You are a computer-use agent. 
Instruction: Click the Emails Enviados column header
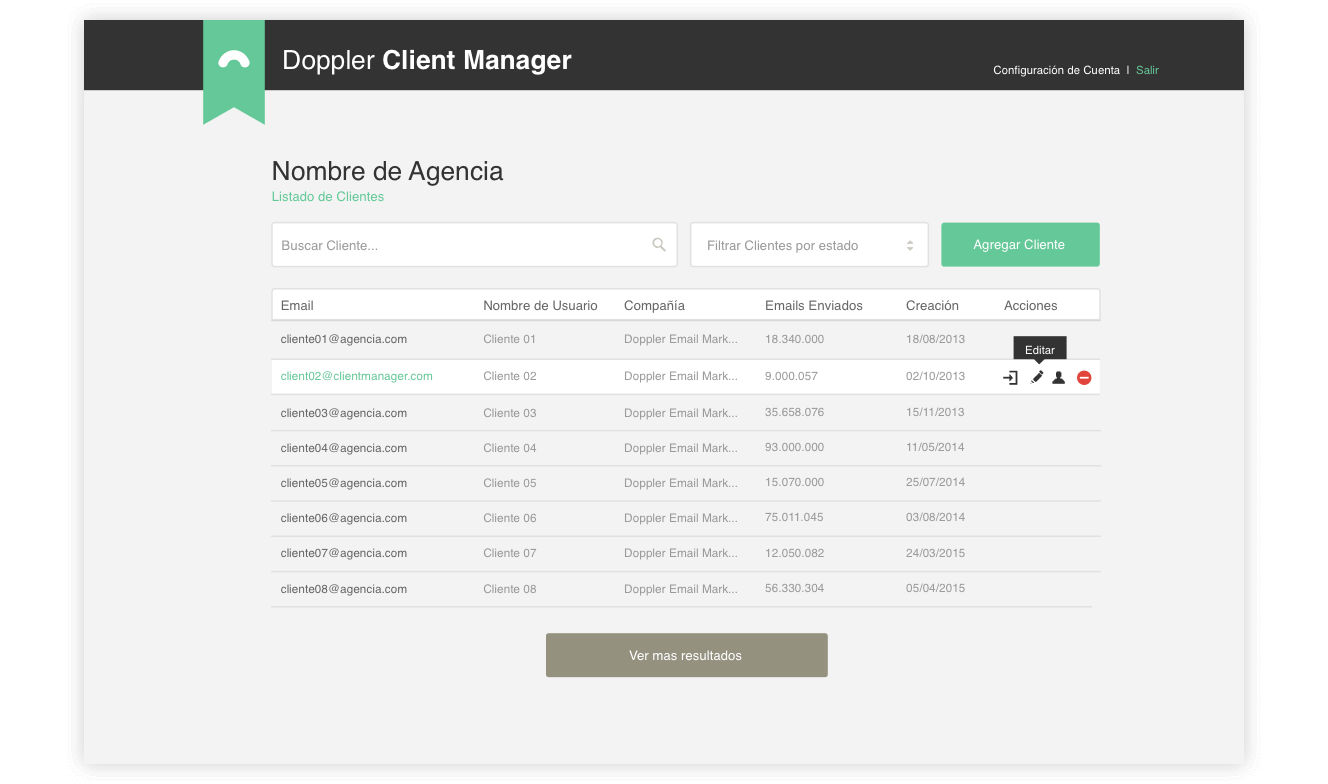click(x=814, y=306)
